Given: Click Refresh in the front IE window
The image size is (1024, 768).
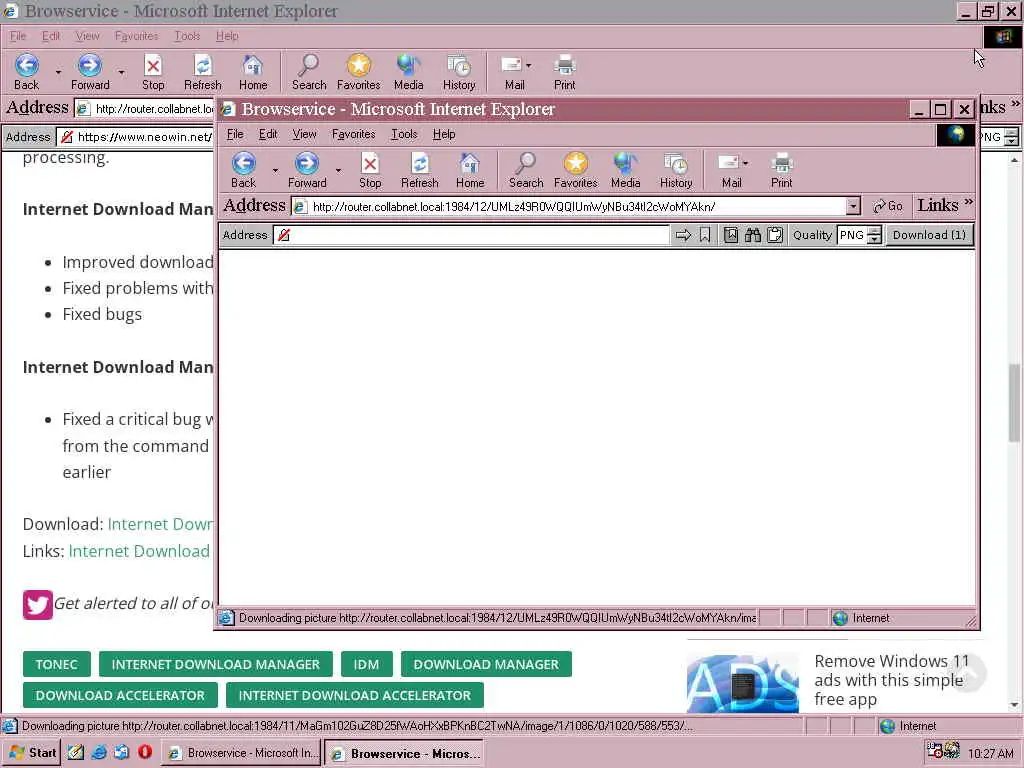Looking at the screenshot, I should tap(419, 170).
